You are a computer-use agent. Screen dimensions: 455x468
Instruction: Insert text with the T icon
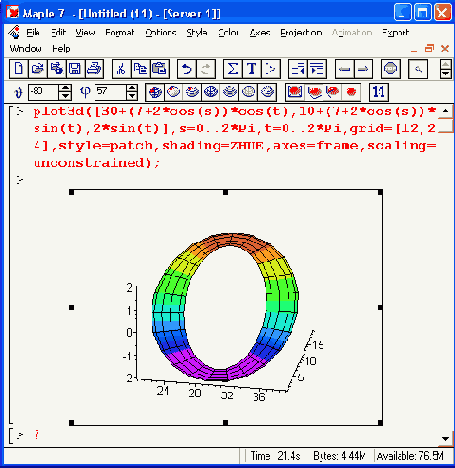252,69
